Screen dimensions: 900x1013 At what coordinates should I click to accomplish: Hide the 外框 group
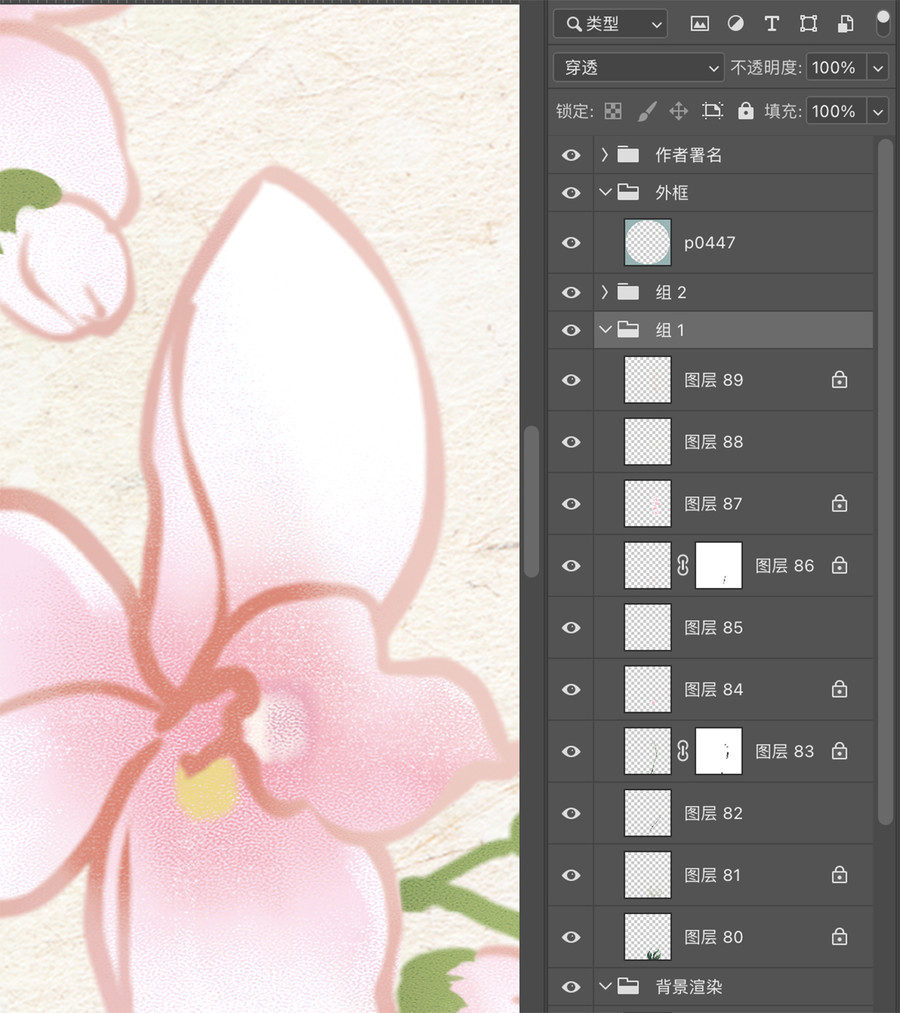click(x=570, y=193)
